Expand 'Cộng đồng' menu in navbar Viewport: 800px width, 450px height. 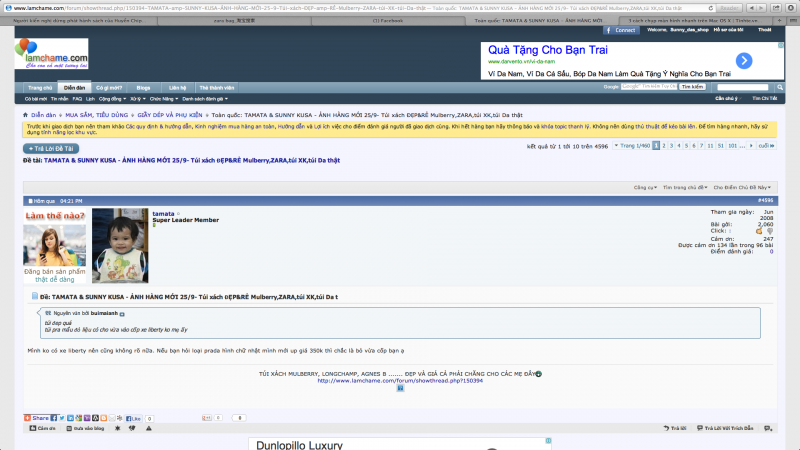click(x=109, y=99)
